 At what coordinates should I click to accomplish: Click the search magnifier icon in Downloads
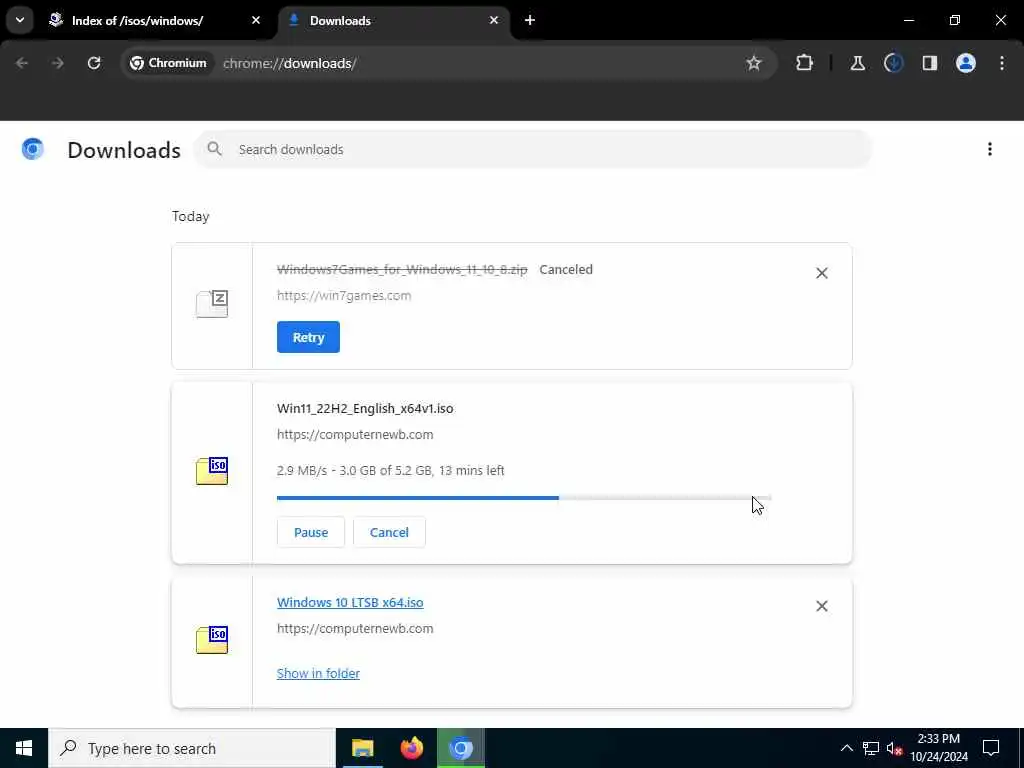214,149
